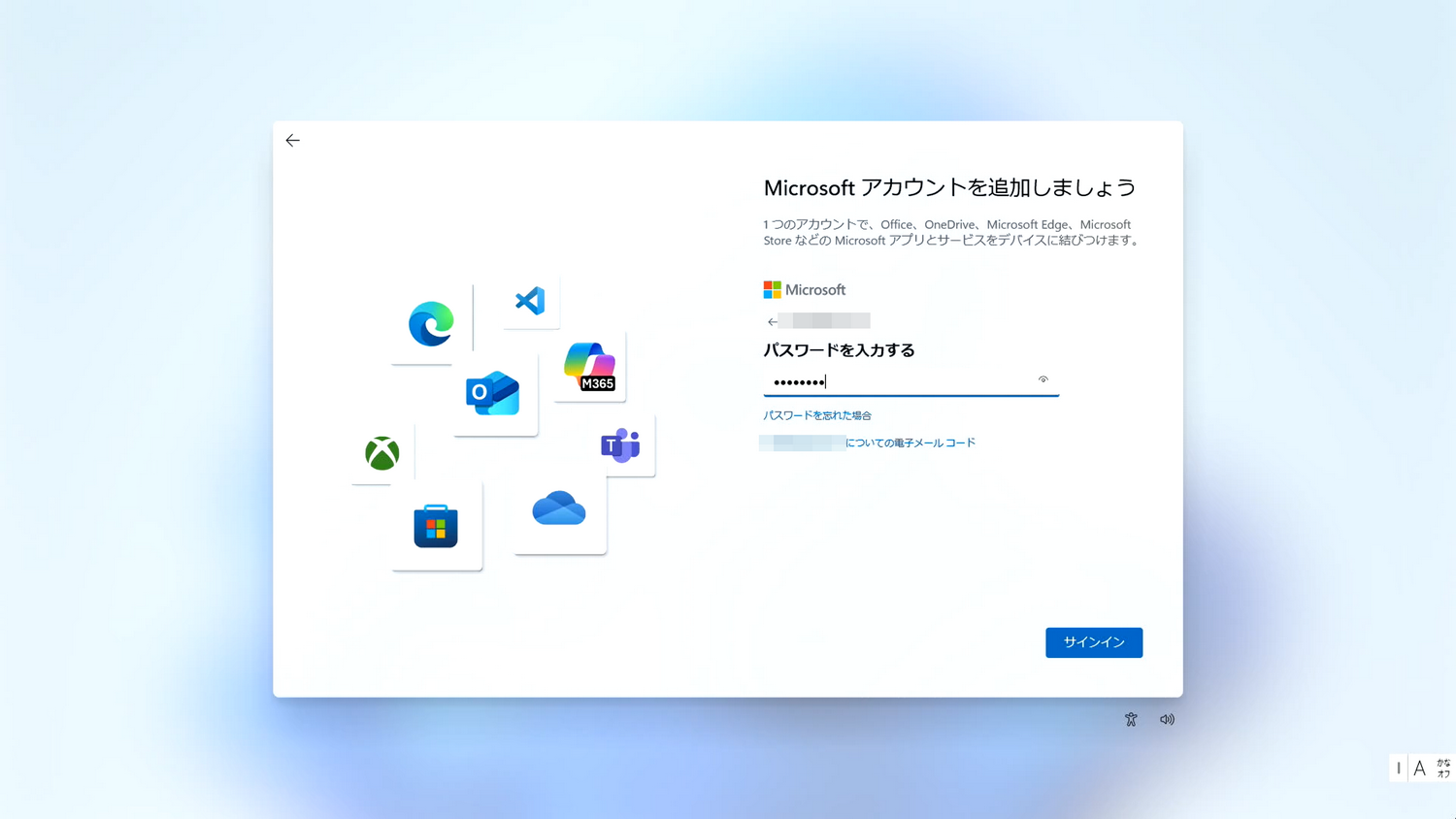The height and width of the screenshot is (819, 1456).
Task: Open the volume control icon
Action: click(1167, 720)
